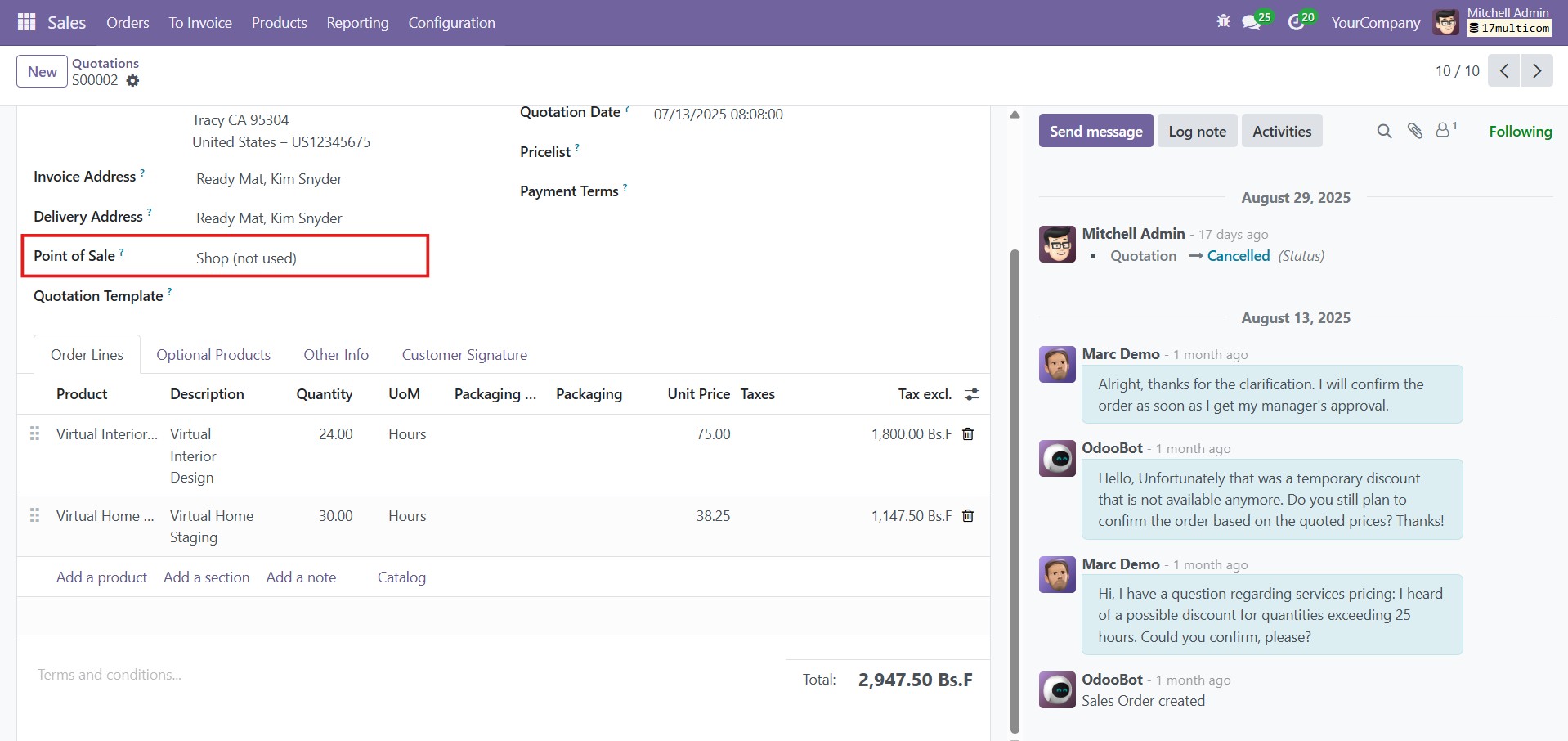Open column settings adjust icon in table
Screen dimensions: 1568x741
click(x=971, y=394)
